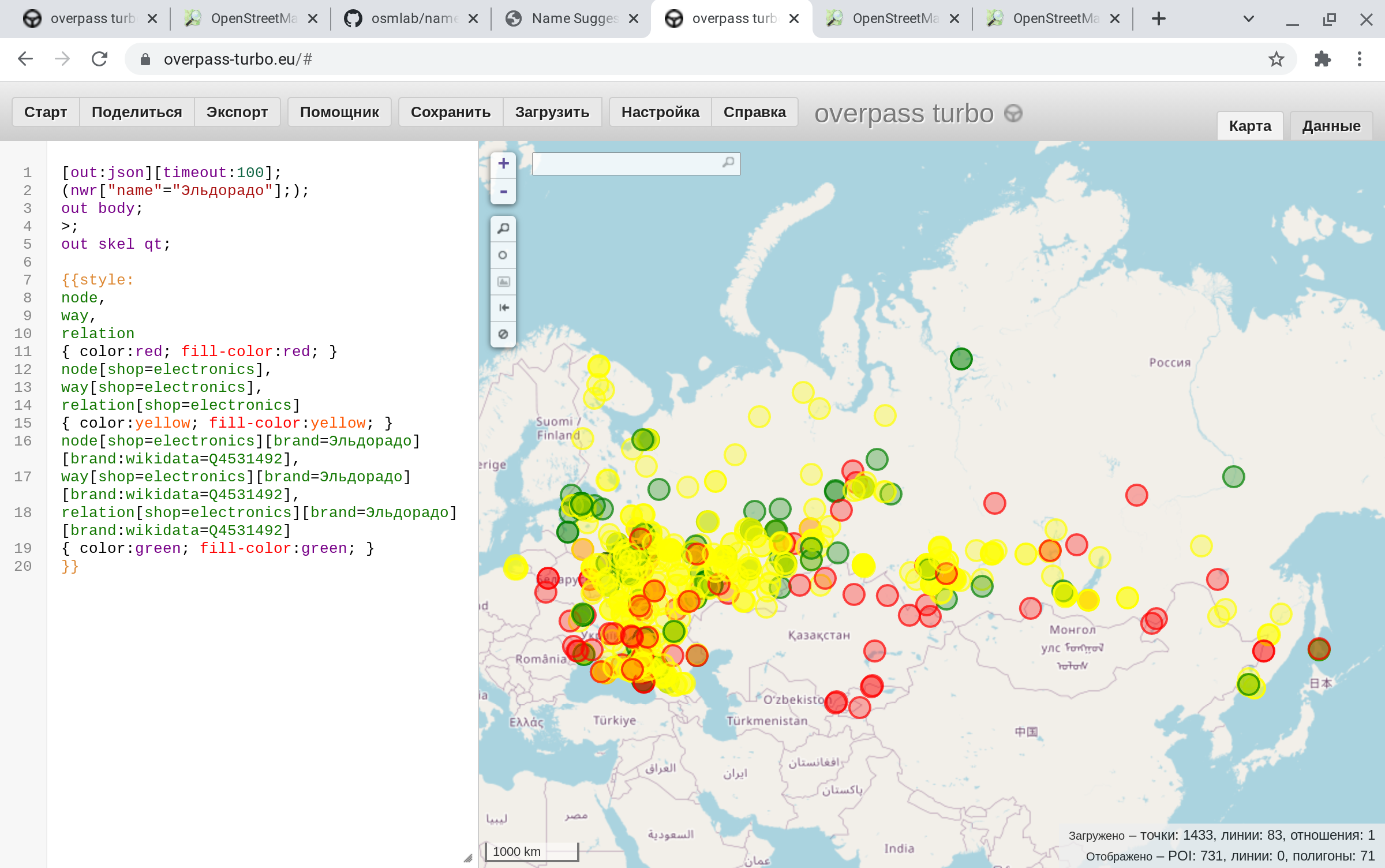Screen dimensions: 1385x868
Task: Open the Карта map view tab
Action: point(1250,126)
